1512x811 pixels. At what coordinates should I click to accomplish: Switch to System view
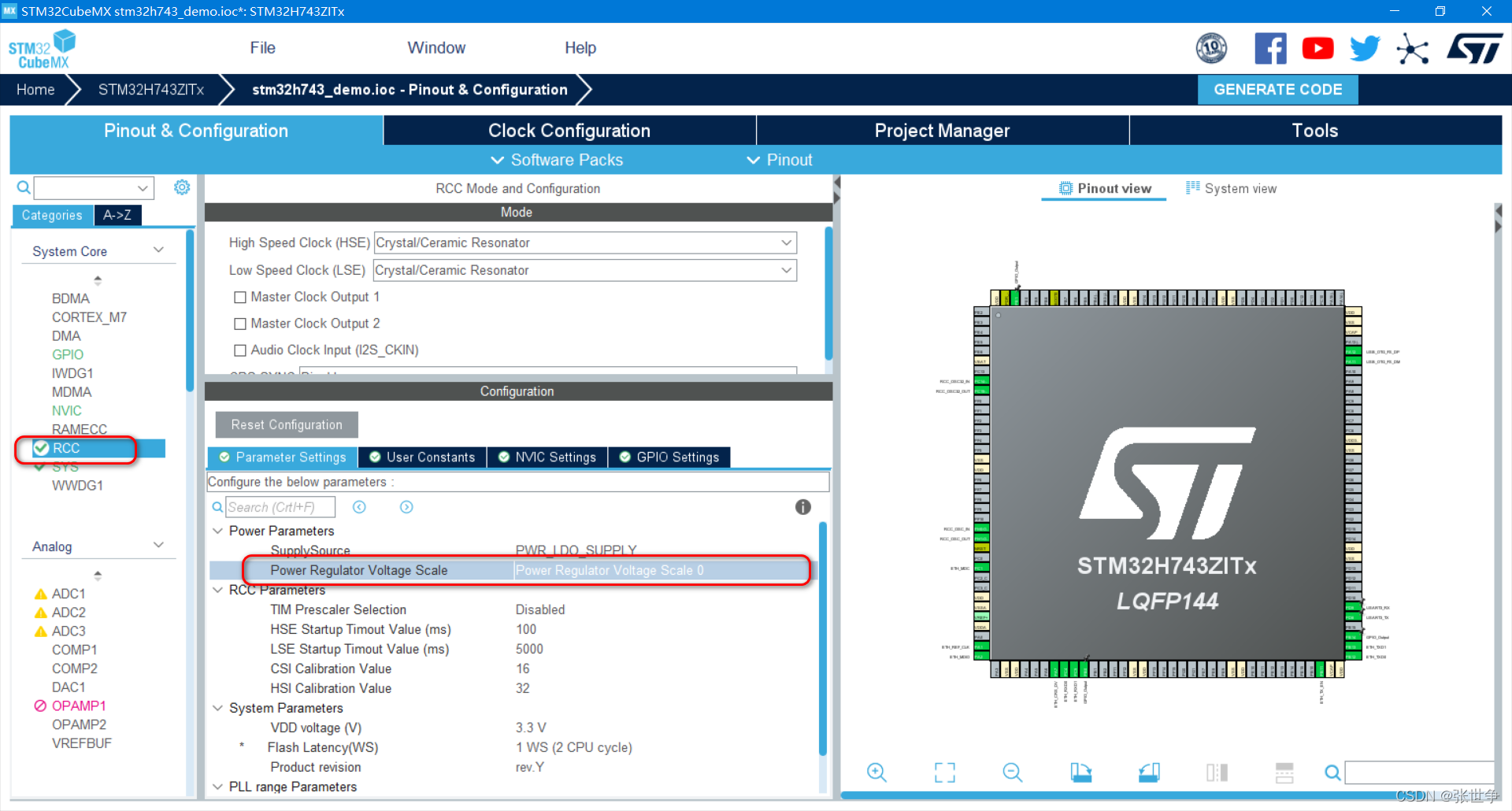pos(1231,189)
